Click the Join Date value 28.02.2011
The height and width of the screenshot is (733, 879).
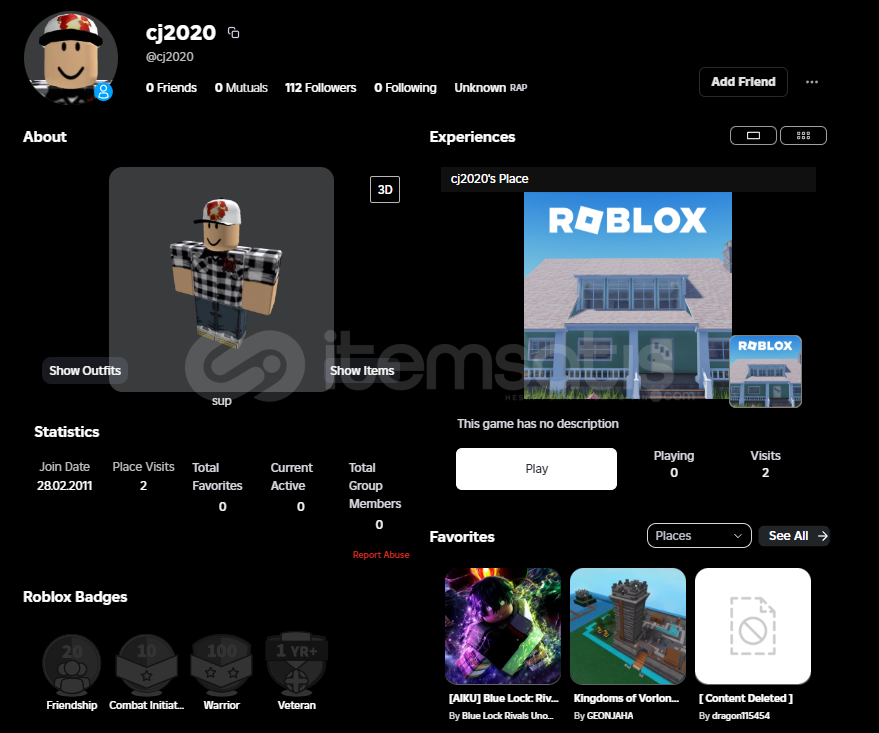[x=64, y=485]
